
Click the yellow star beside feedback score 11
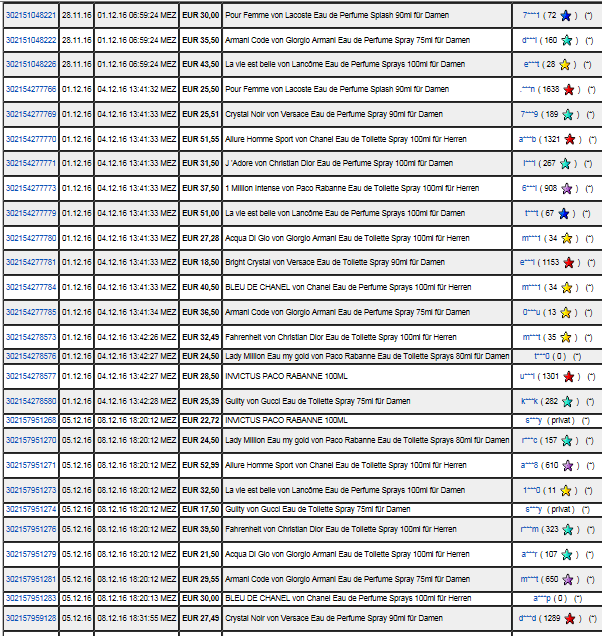(565, 491)
